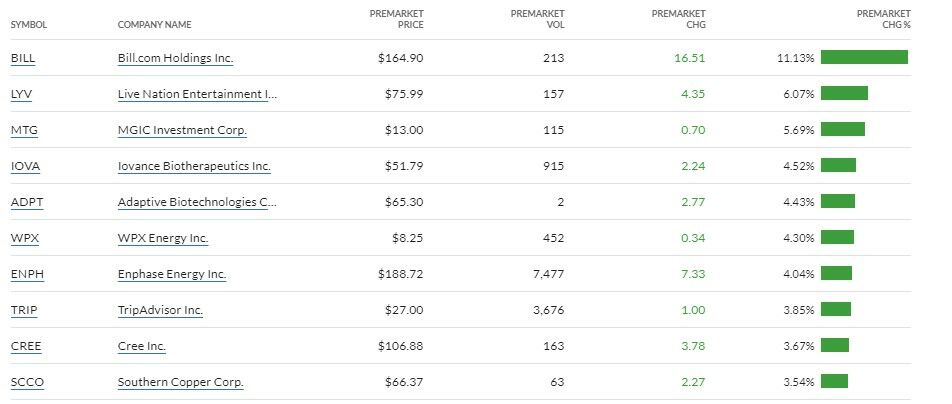Click the green change bar for BILL

click(x=864, y=57)
